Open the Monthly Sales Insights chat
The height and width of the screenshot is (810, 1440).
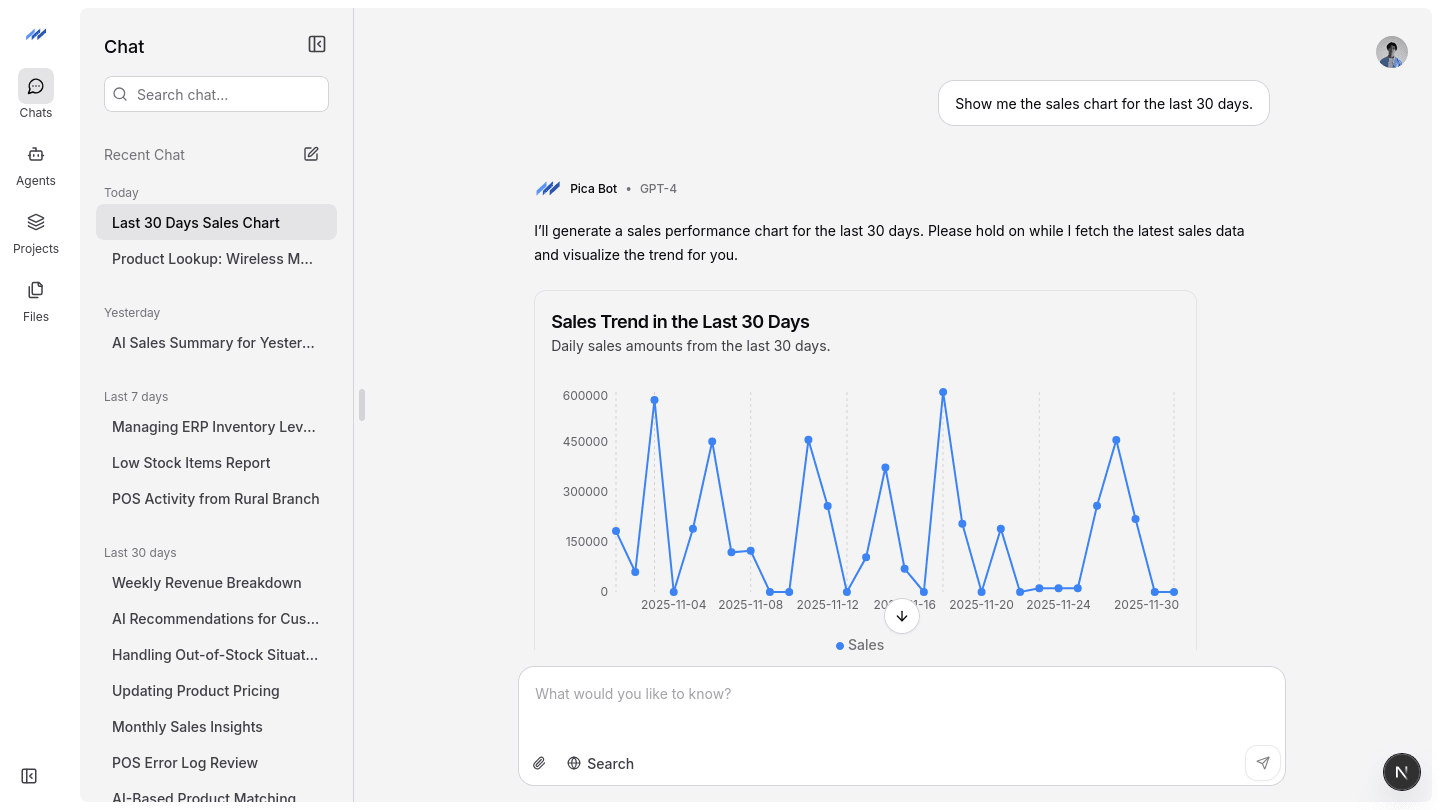pyautogui.click(x=216, y=726)
